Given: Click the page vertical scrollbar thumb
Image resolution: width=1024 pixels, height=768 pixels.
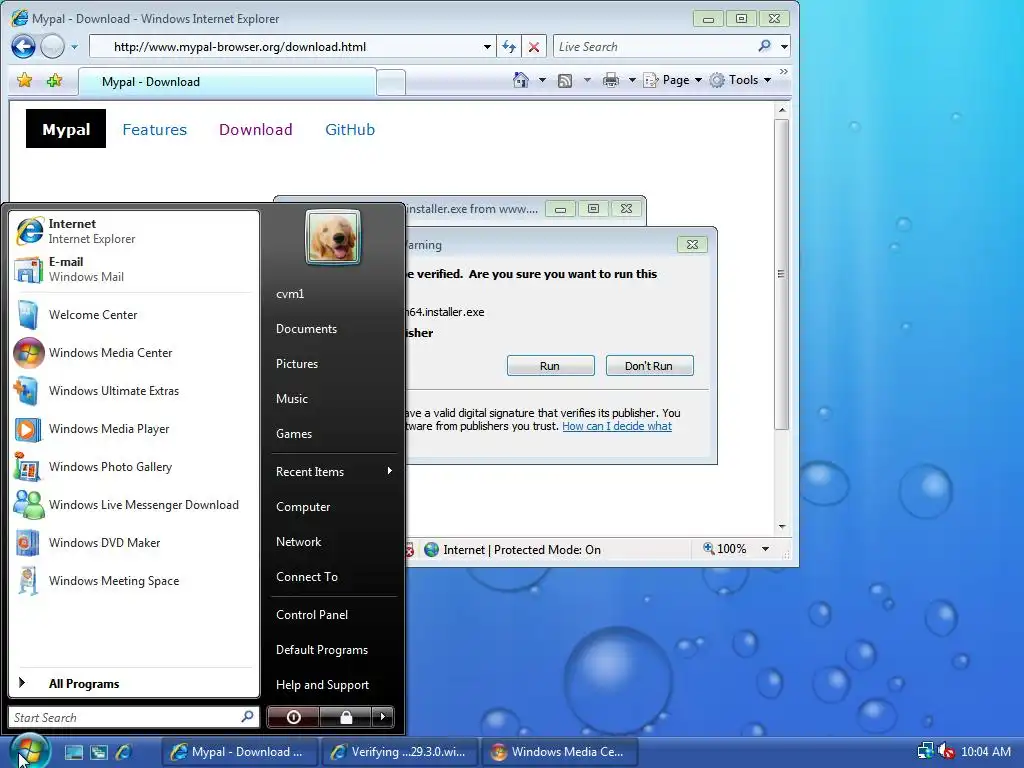Looking at the screenshot, I should click(x=781, y=274).
